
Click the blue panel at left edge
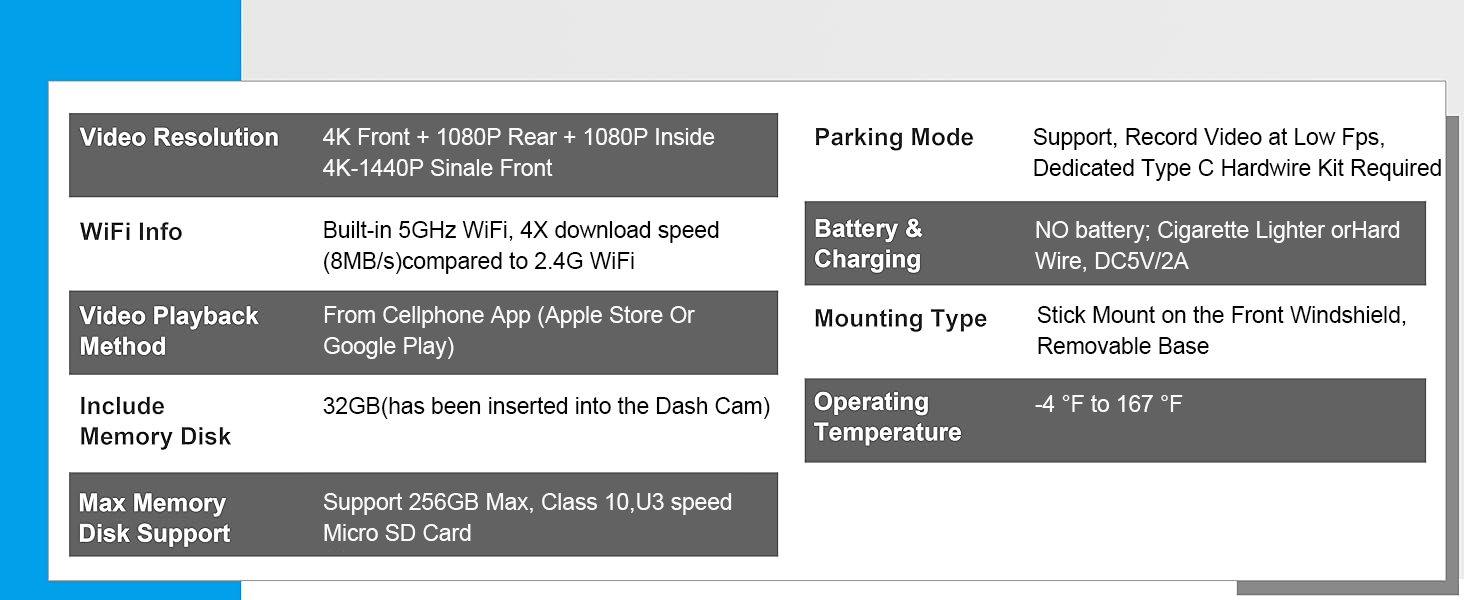[22, 300]
